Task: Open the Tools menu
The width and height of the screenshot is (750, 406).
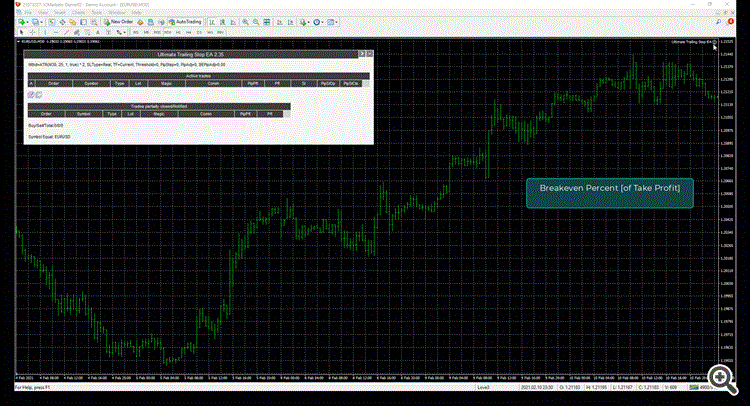Action: tap(97, 12)
